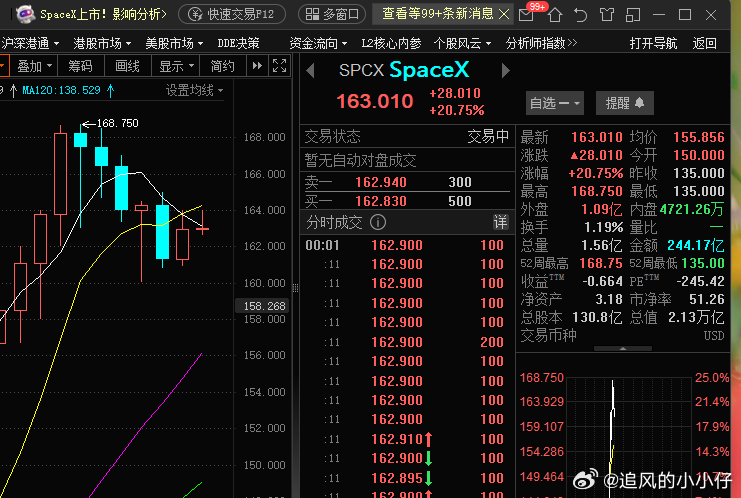Image resolution: width=741 pixels, height=498 pixels.
Task: Open L2核心内参 menu item
Action: (x=391, y=43)
